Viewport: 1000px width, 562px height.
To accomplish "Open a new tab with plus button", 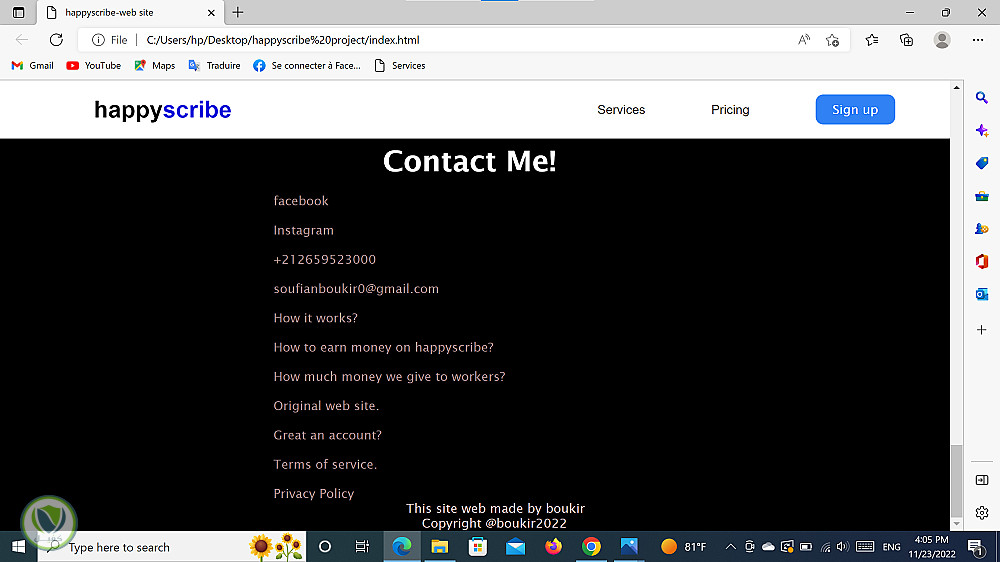I will click(238, 12).
